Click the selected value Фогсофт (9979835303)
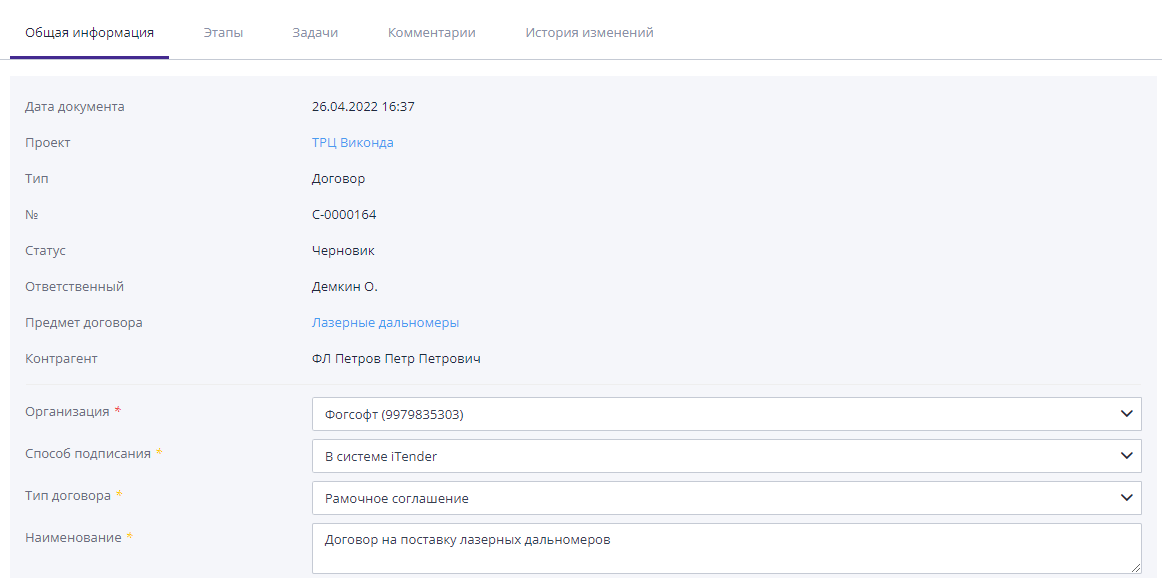Image resolution: width=1162 pixels, height=578 pixels. [394, 413]
